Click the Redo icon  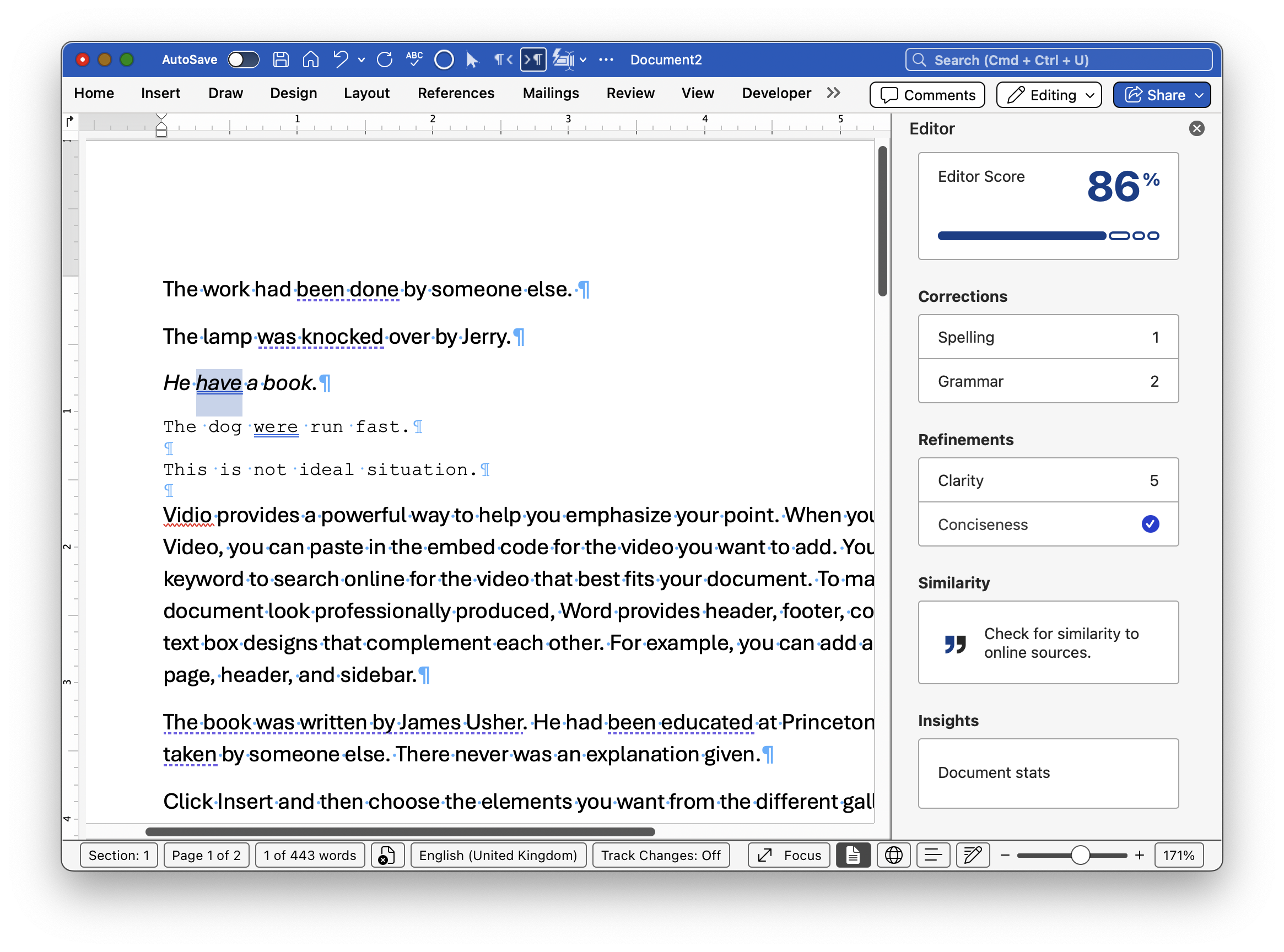385,60
